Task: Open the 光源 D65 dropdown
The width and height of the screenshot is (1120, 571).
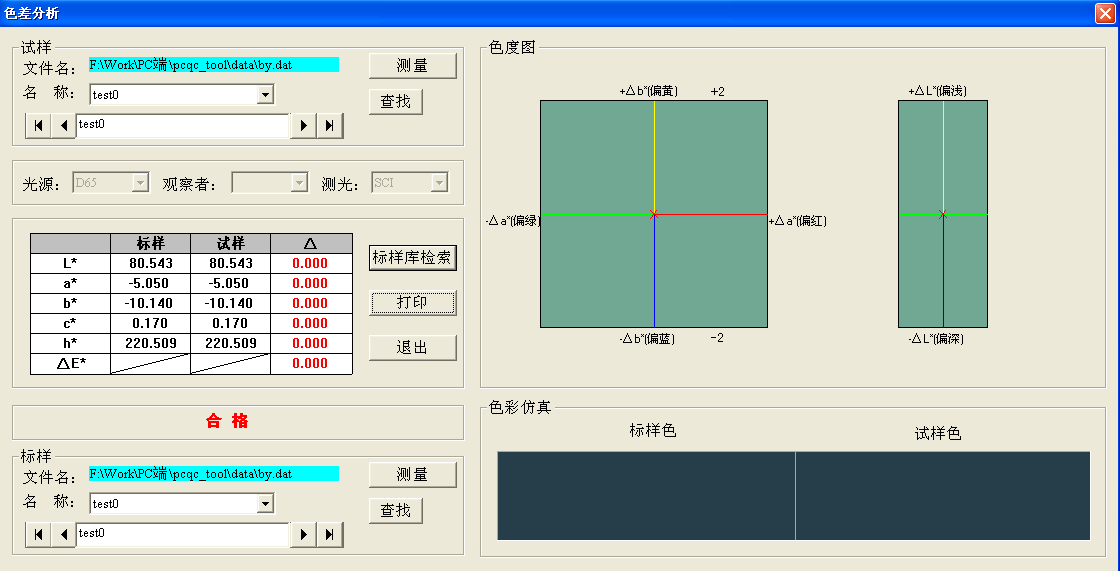Action: pyautogui.click(x=140, y=183)
